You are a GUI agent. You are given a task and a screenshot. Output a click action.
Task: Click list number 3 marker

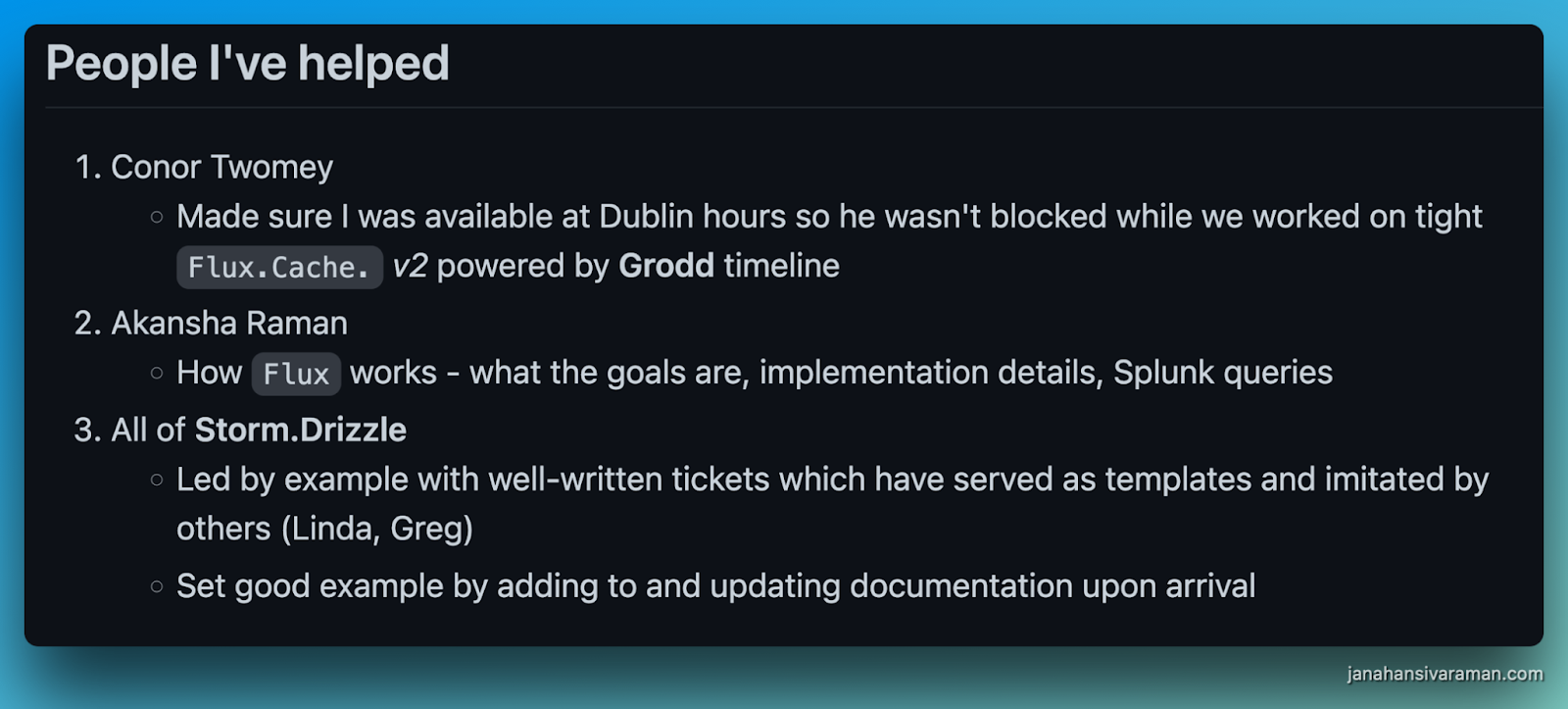click(88, 430)
